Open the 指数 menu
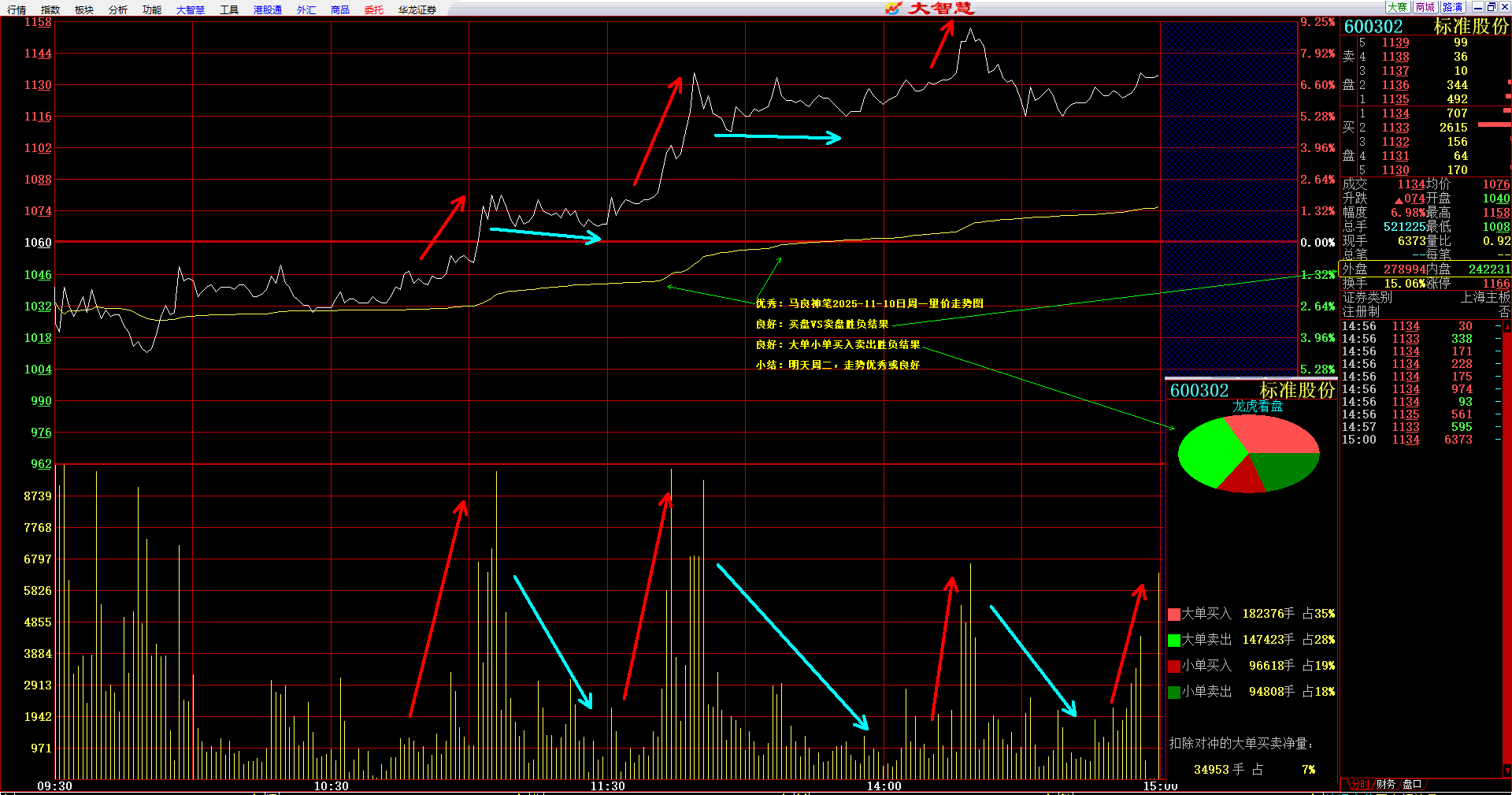Image resolution: width=1512 pixels, height=795 pixels. click(50, 9)
